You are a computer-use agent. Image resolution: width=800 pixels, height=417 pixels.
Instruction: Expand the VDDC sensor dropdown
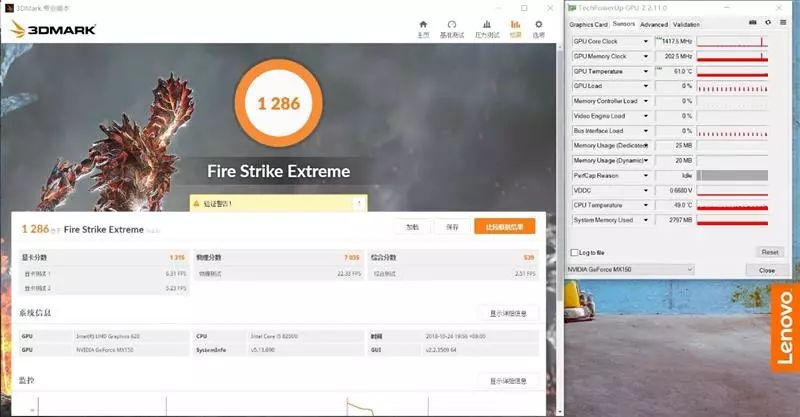point(645,190)
